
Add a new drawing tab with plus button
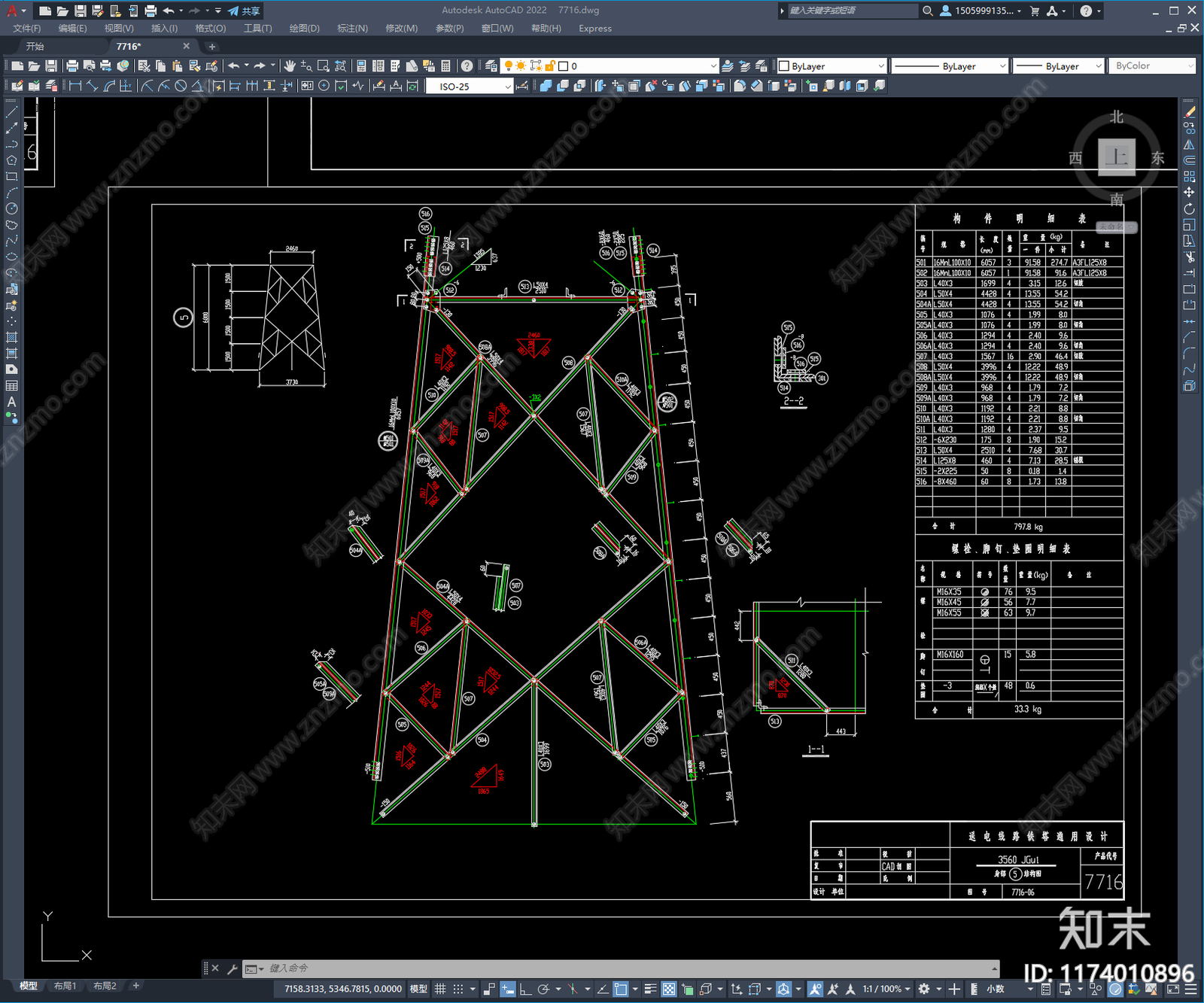(x=211, y=47)
